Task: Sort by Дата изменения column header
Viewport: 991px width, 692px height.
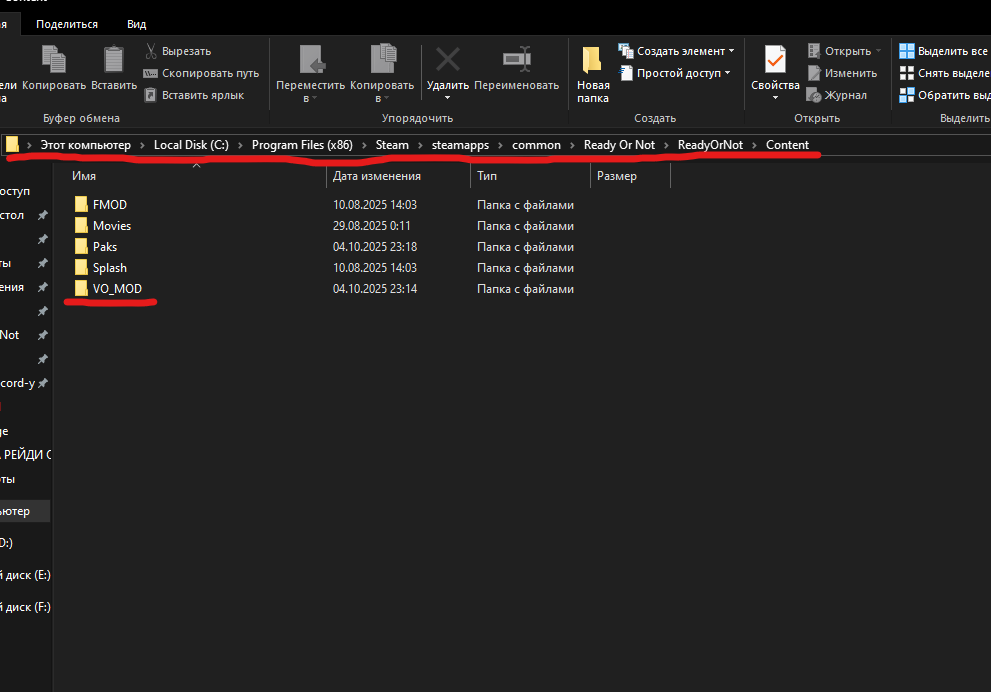Action: 377,176
